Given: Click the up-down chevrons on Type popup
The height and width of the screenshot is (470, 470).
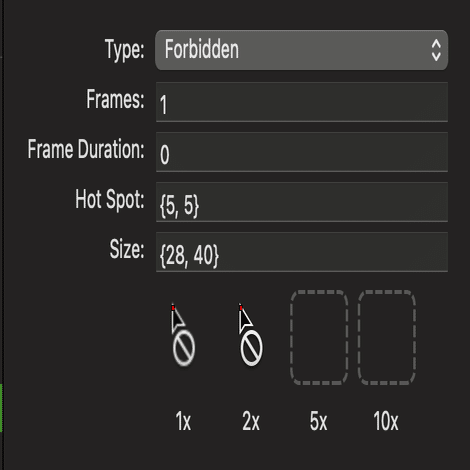Looking at the screenshot, I should pos(436,50).
